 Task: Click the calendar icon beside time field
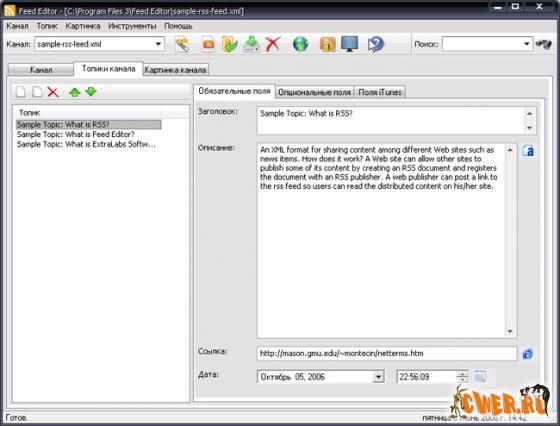click(x=480, y=377)
